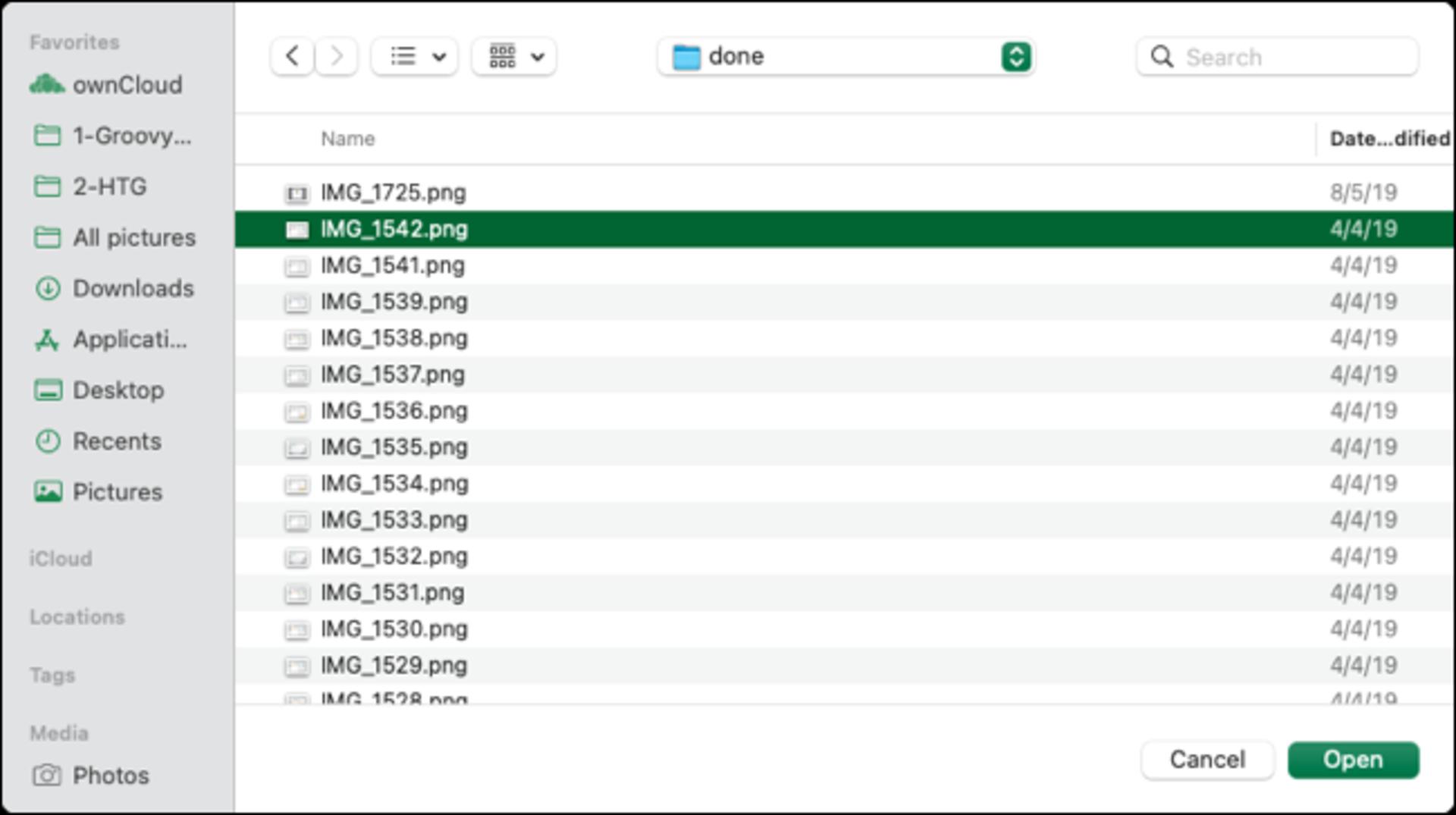Go back with the left chevron button
1456x815 pixels.
292,56
